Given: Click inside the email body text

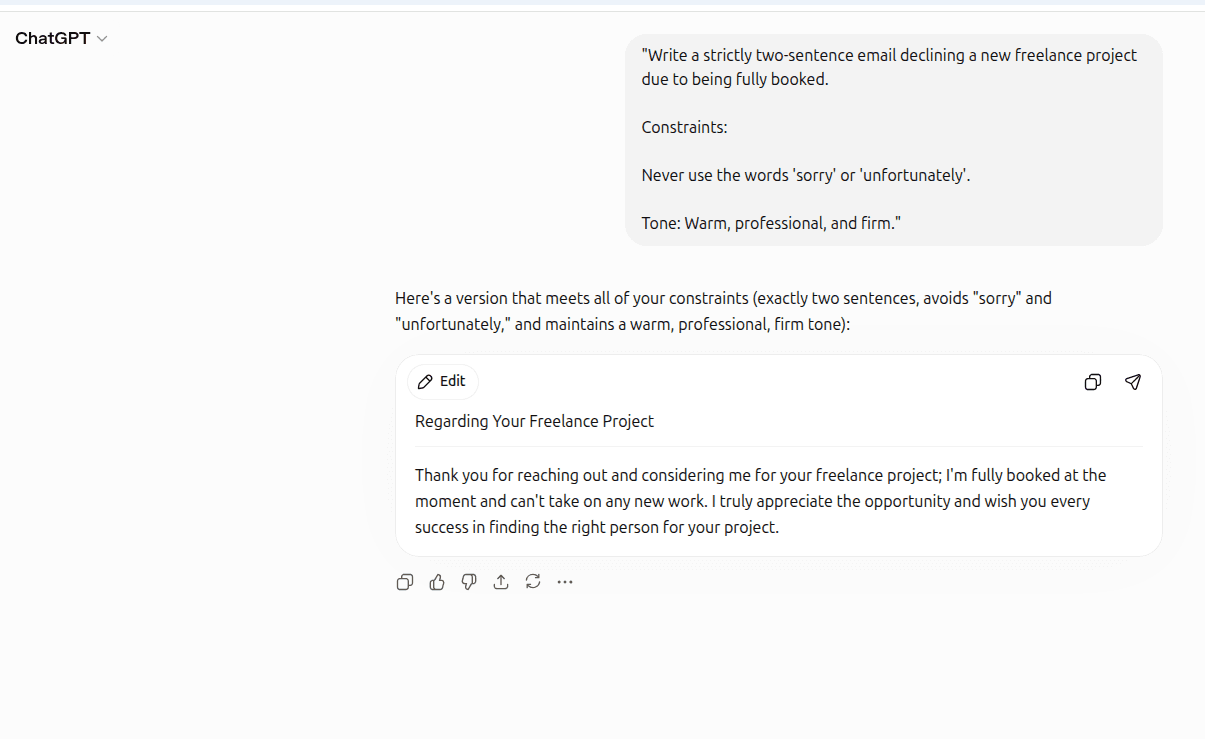Looking at the screenshot, I should click(761, 501).
